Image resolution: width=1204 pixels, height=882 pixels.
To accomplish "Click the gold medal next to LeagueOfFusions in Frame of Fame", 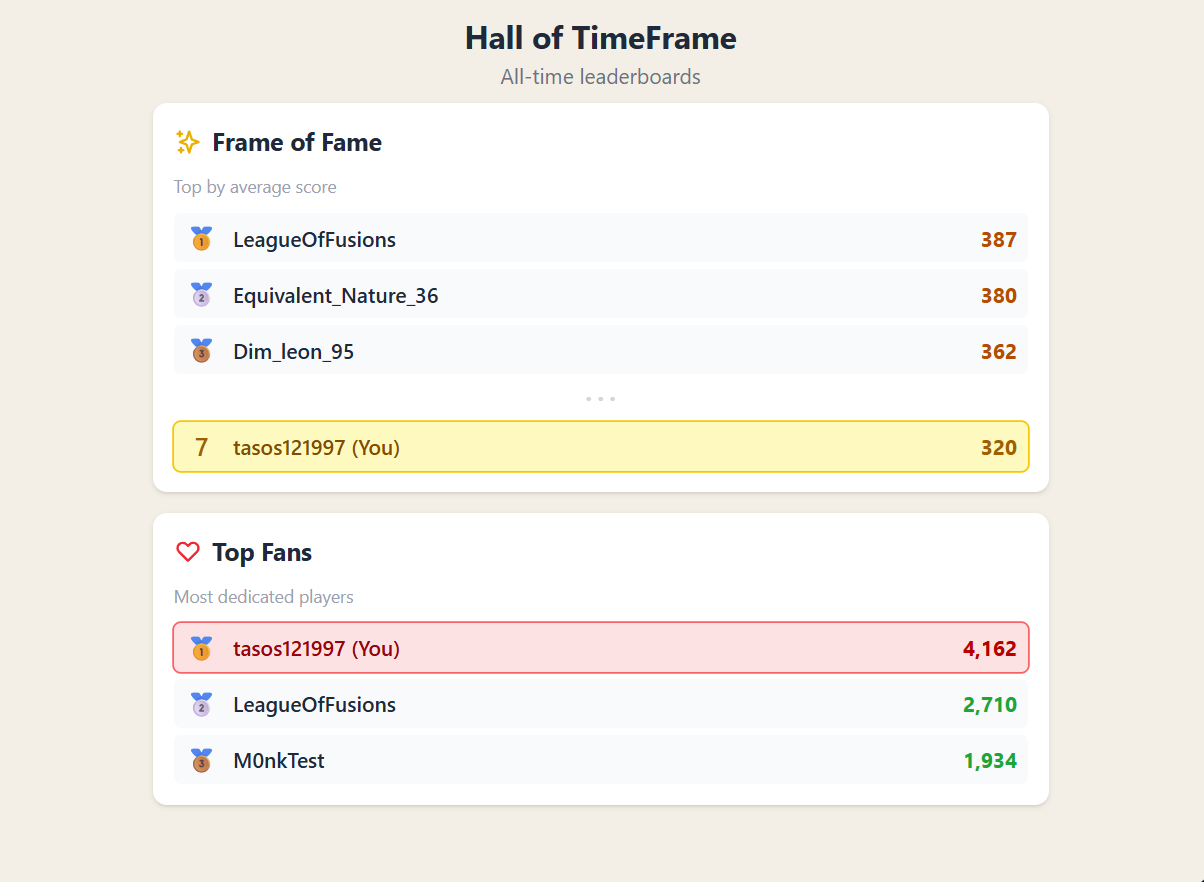I will point(202,239).
